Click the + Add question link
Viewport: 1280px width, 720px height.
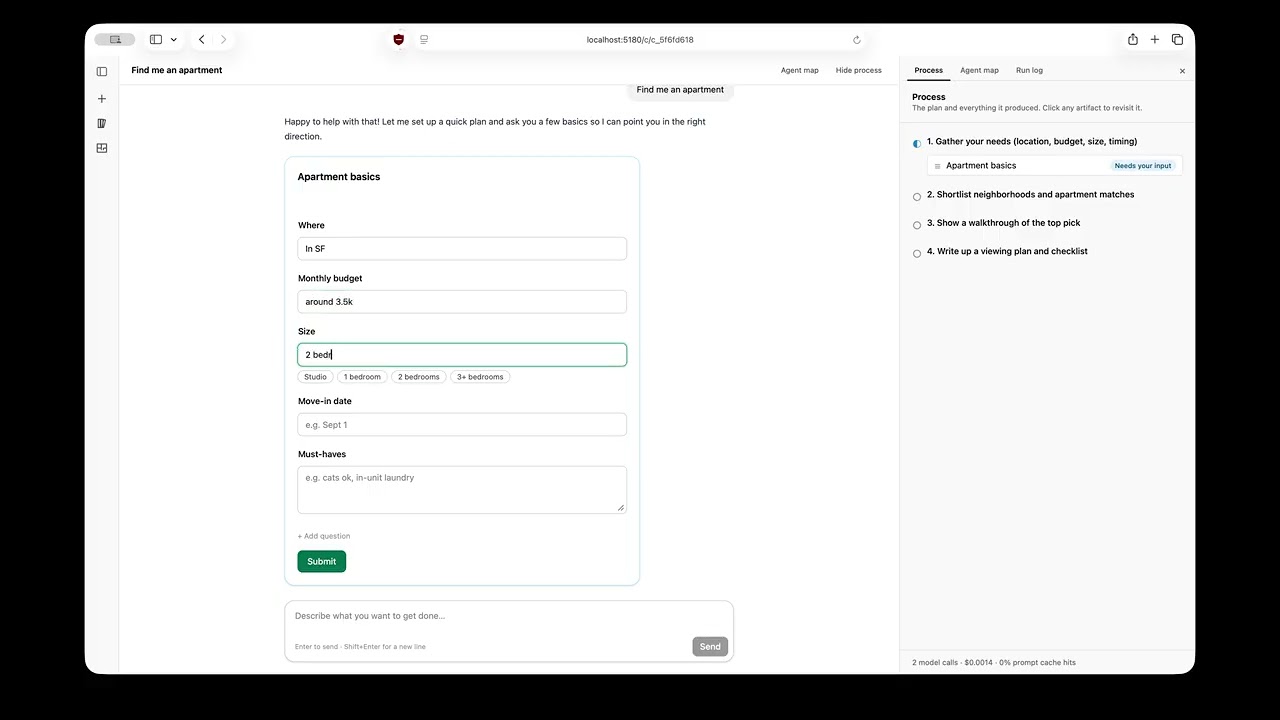[324, 536]
